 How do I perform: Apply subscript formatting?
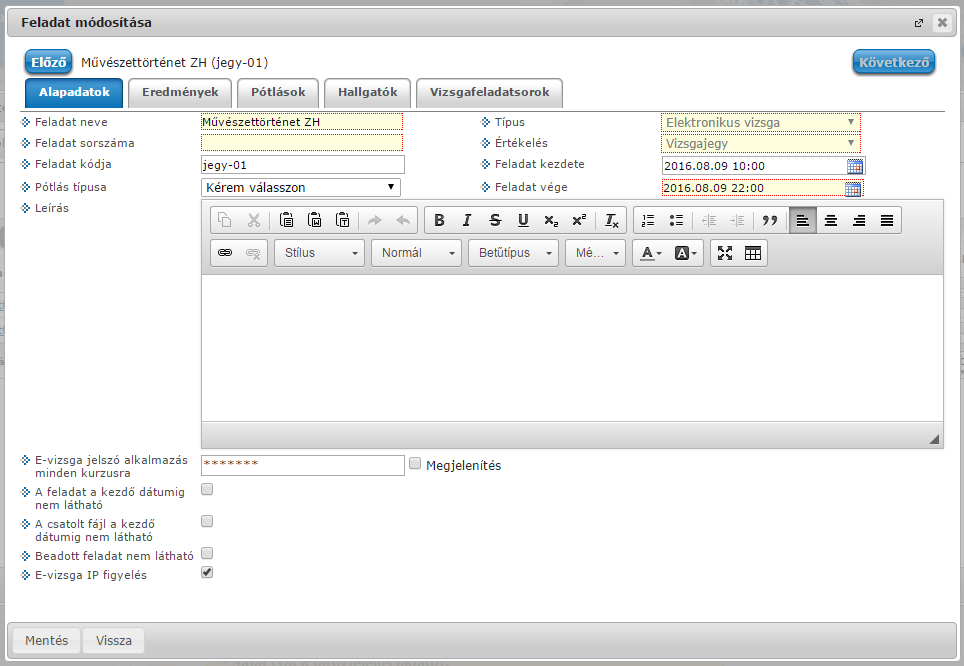click(x=551, y=220)
